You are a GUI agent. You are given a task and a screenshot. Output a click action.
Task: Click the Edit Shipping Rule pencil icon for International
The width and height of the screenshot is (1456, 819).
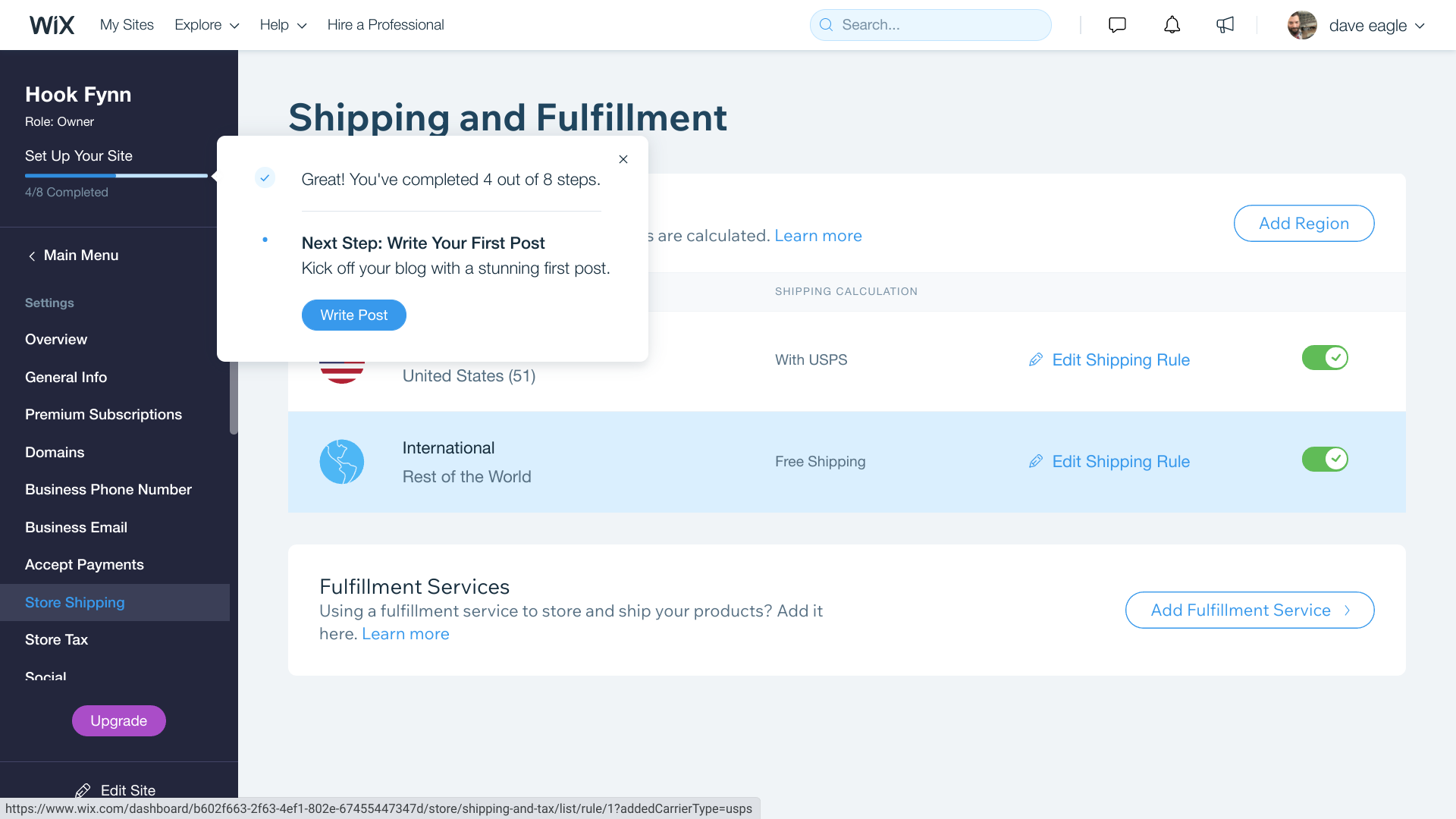tap(1034, 461)
